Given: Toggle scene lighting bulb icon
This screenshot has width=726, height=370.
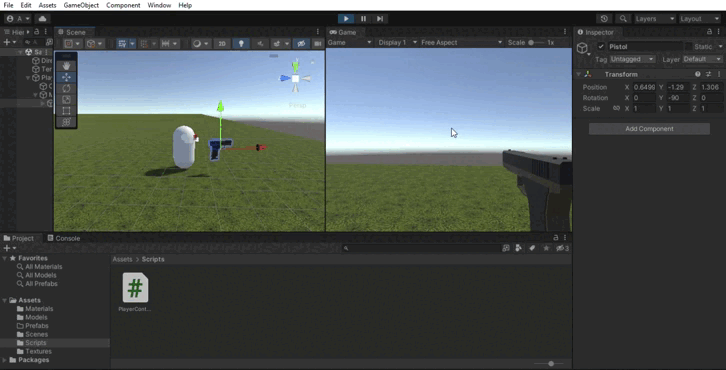Looking at the screenshot, I should 241,44.
